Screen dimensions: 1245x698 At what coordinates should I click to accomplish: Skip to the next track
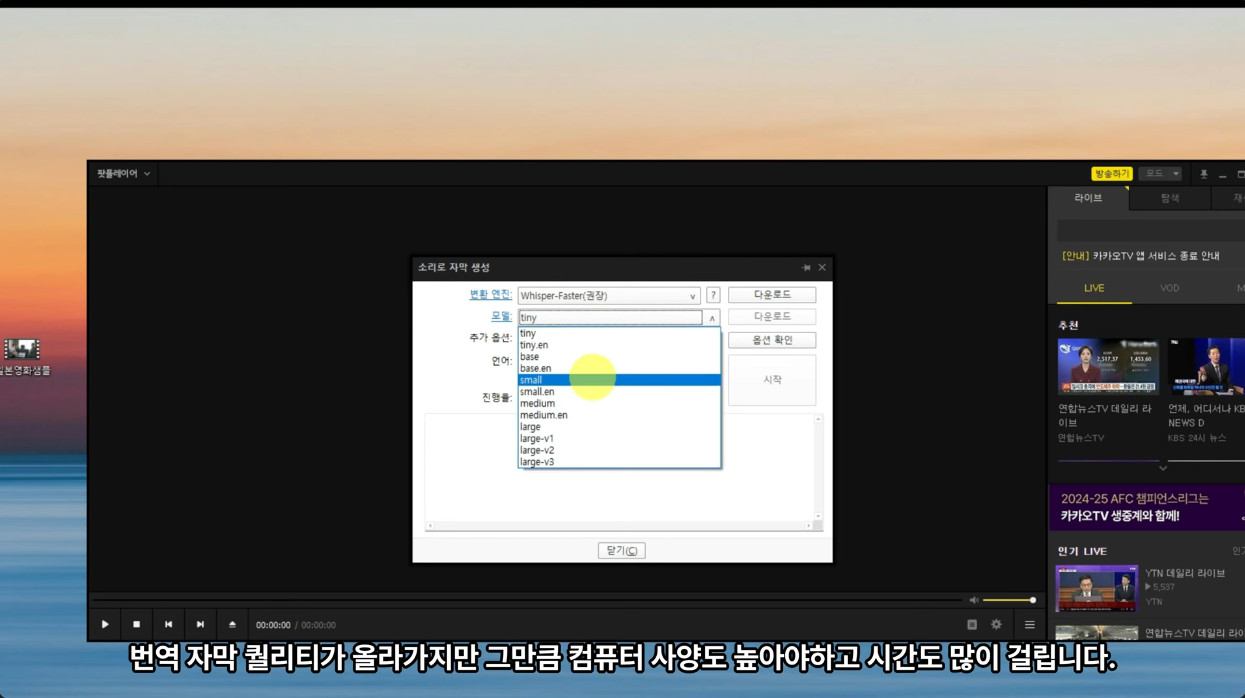point(200,625)
